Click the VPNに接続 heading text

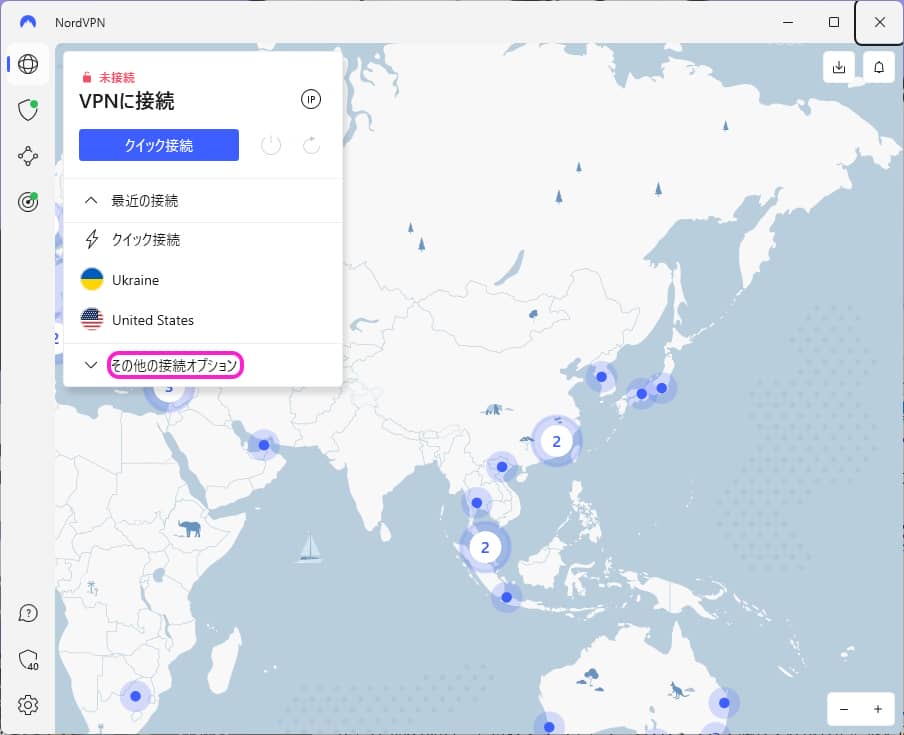tap(126, 101)
